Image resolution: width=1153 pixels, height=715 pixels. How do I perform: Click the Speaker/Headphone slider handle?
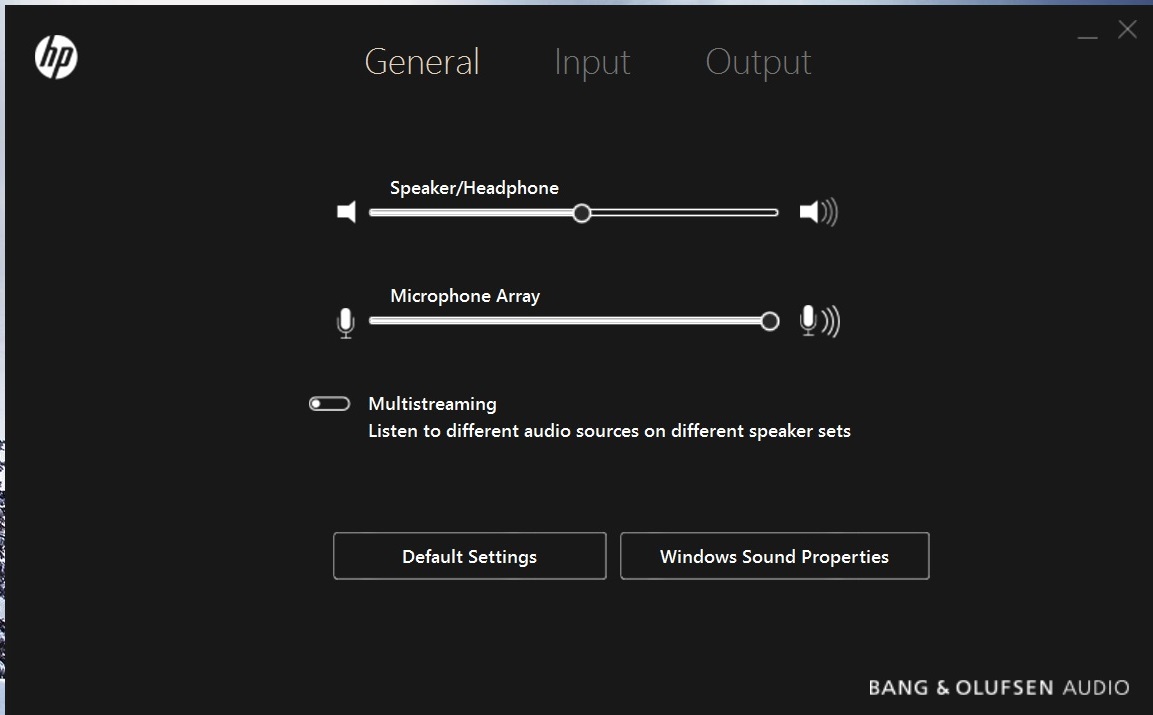pyautogui.click(x=582, y=212)
